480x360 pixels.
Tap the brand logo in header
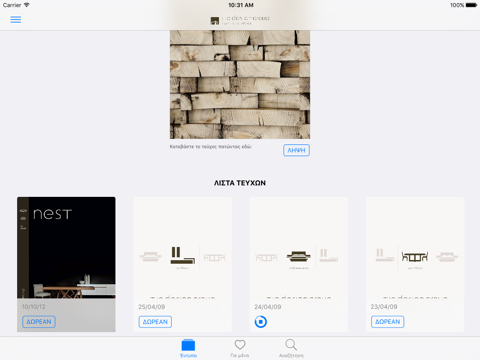click(x=240, y=21)
